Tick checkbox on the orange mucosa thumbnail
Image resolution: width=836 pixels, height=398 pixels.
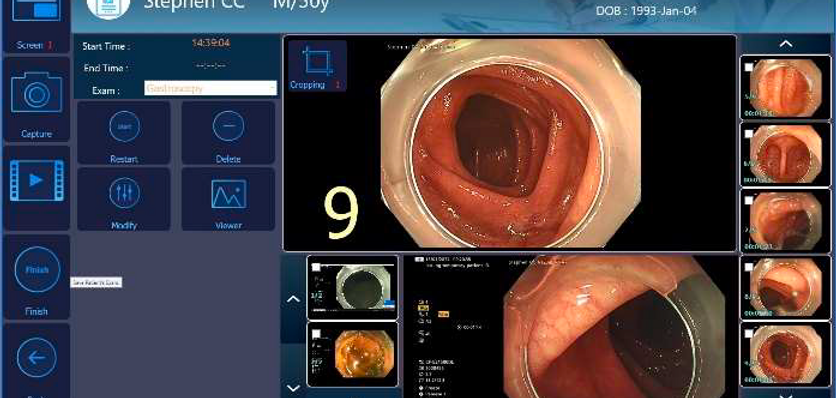[x=316, y=333]
